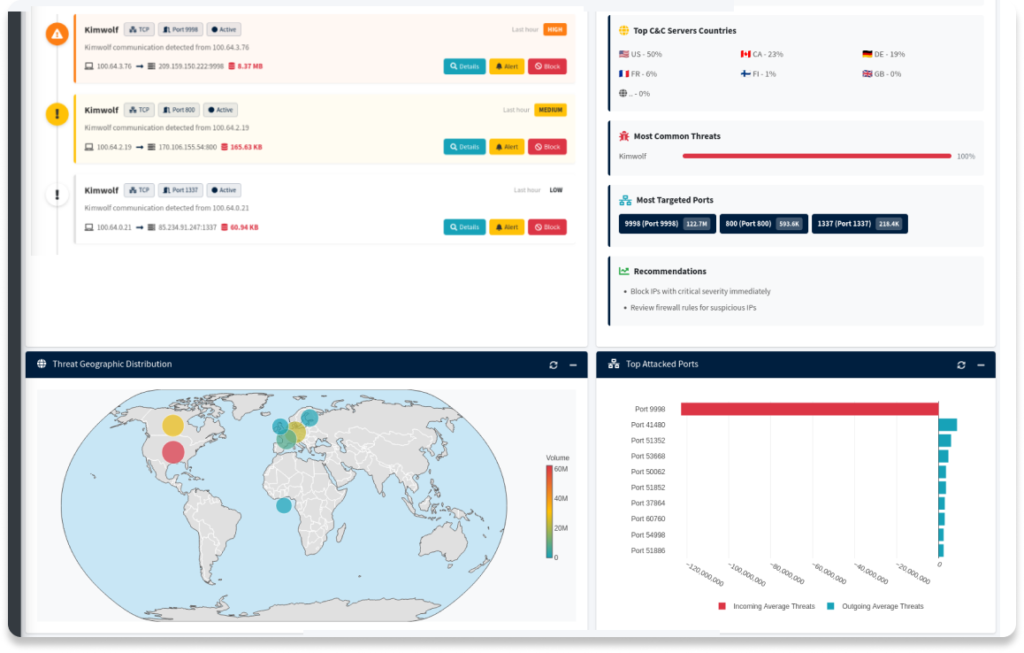Refresh the Top Attacked Ports panel
The width and height of the screenshot is (1024, 653).
pos(961,365)
